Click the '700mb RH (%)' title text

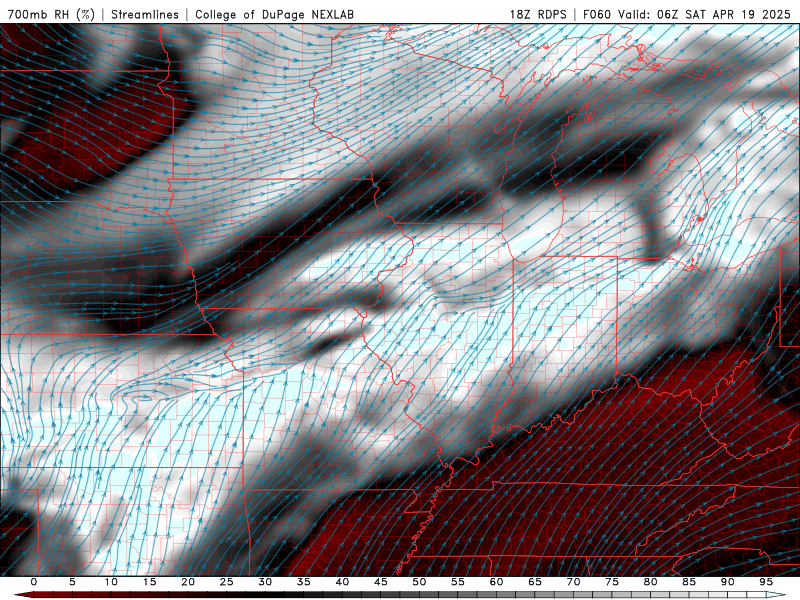coord(51,14)
